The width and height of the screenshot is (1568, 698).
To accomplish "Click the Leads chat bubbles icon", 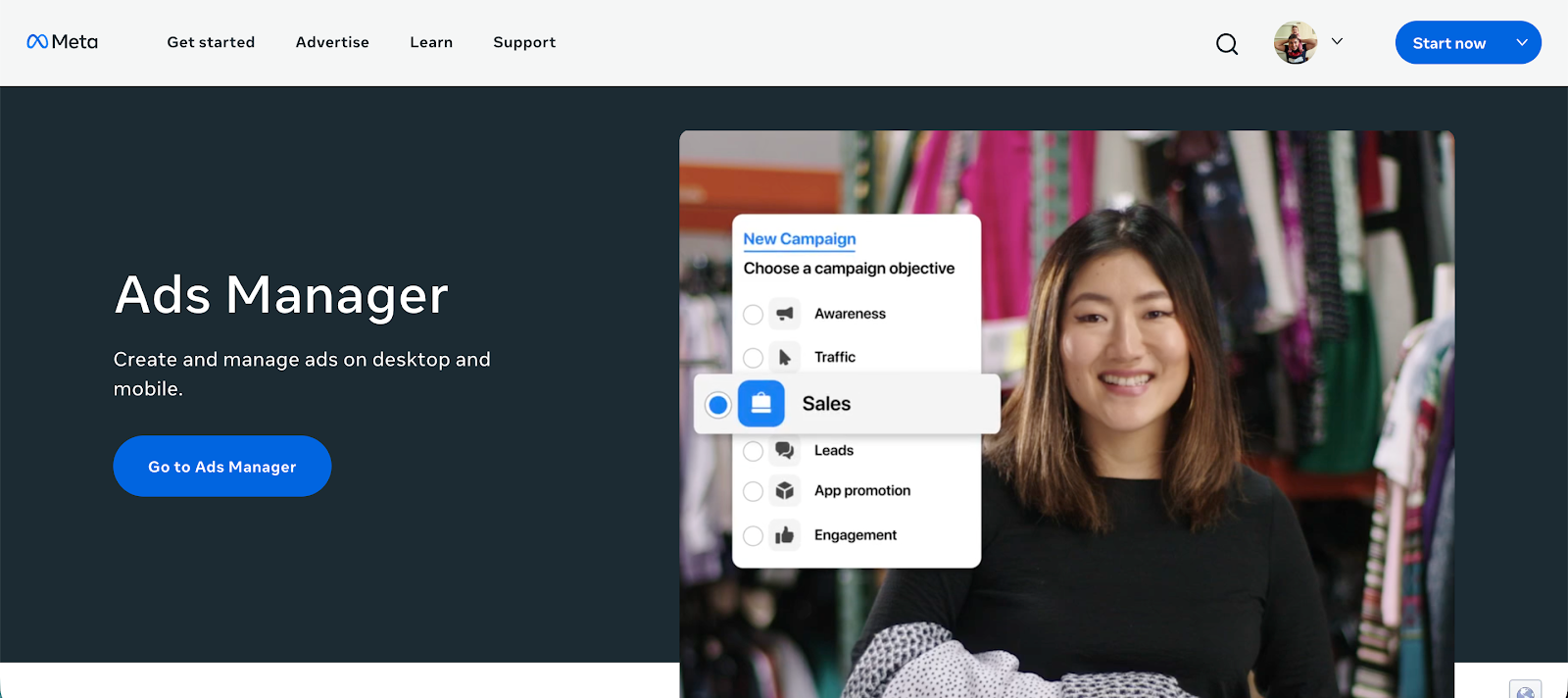I will 785,451.
